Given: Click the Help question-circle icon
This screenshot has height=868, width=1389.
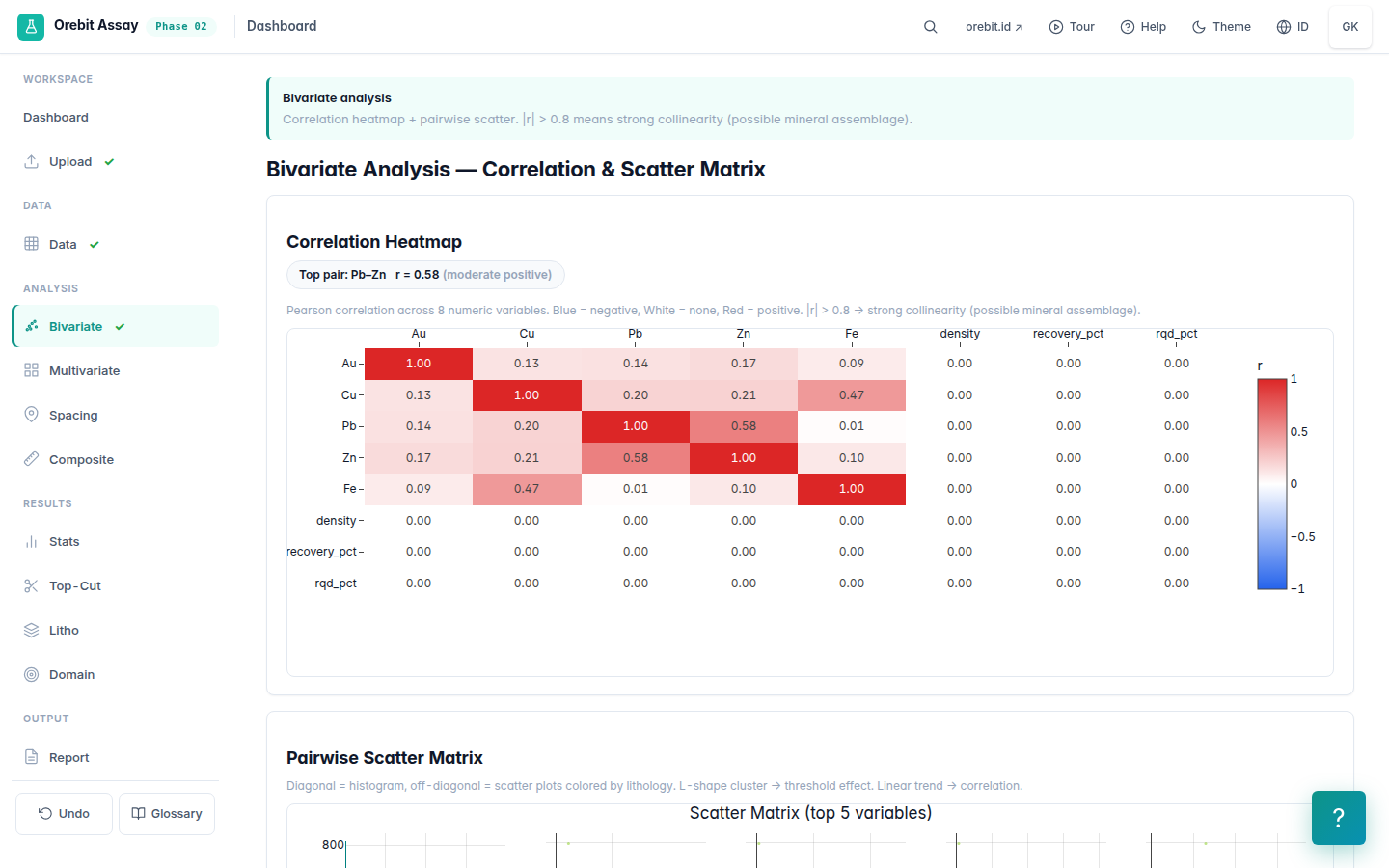Looking at the screenshot, I should 1127,27.
